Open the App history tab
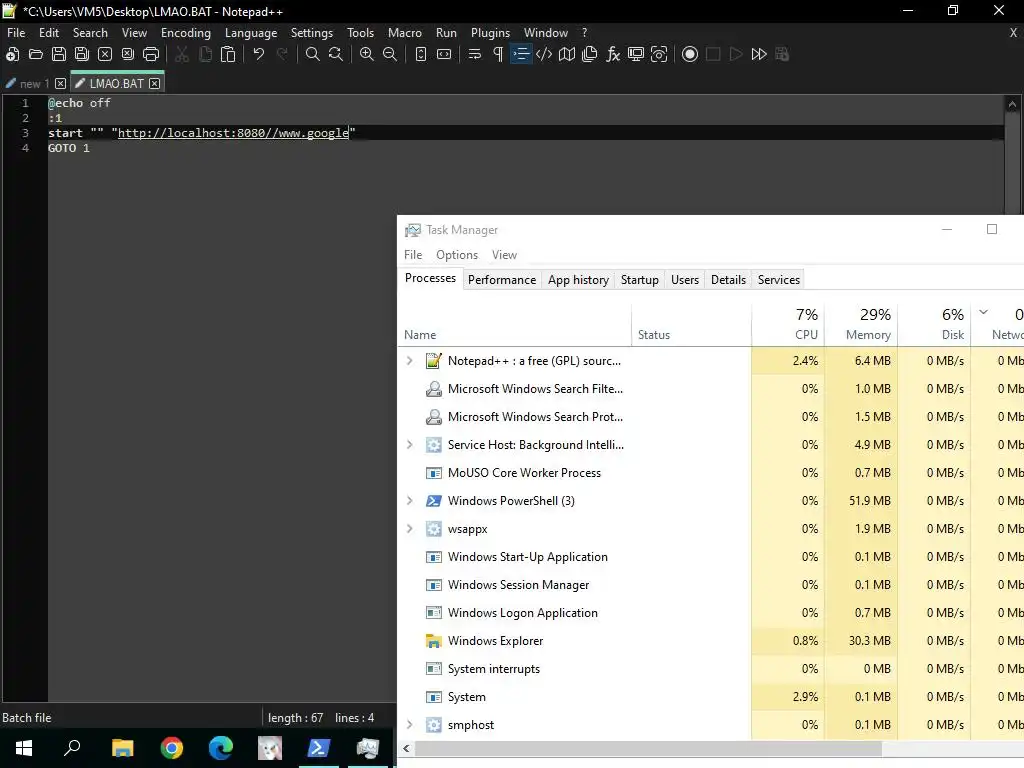This screenshot has width=1024, height=768. click(x=578, y=280)
